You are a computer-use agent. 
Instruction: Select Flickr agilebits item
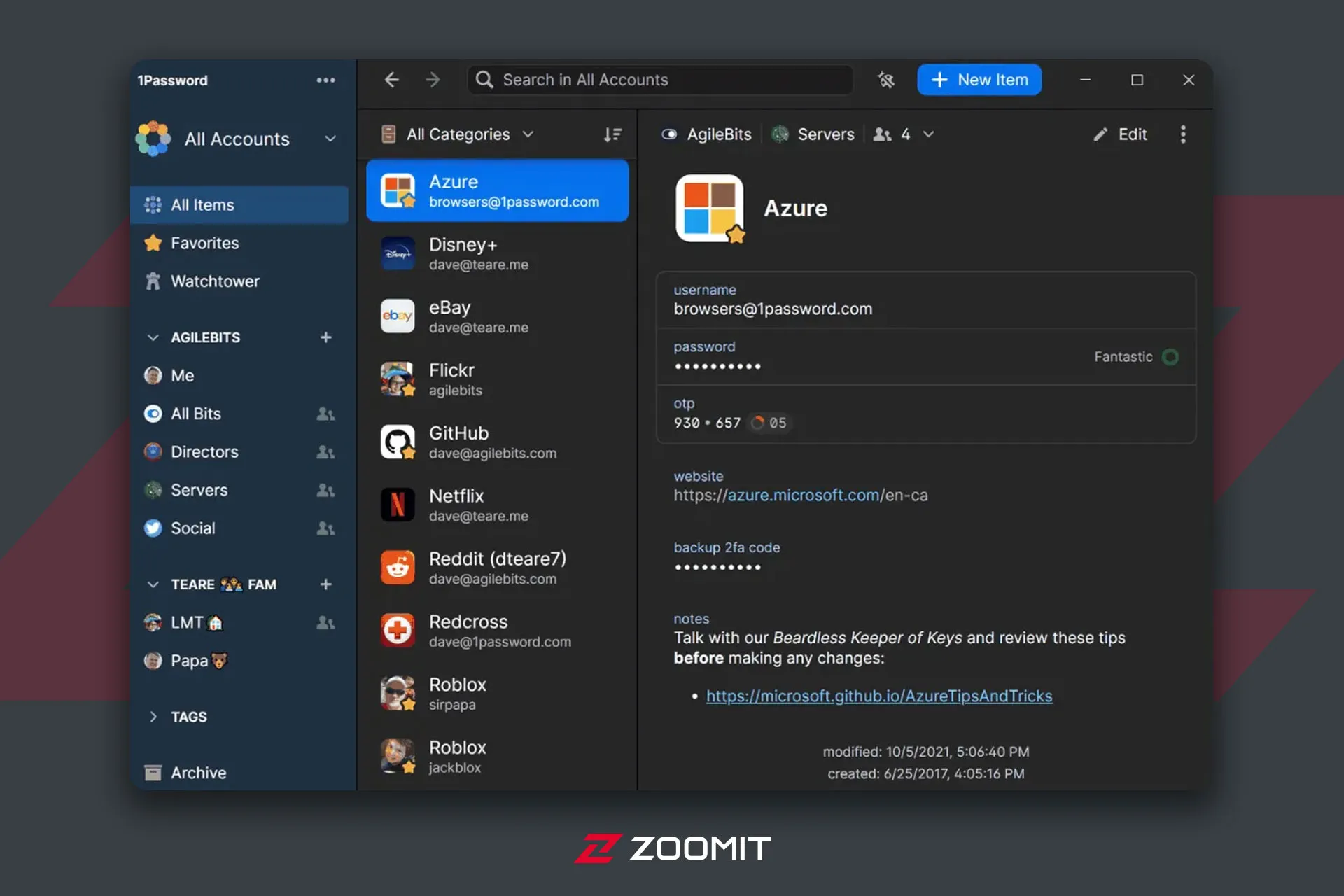(497, 379)
